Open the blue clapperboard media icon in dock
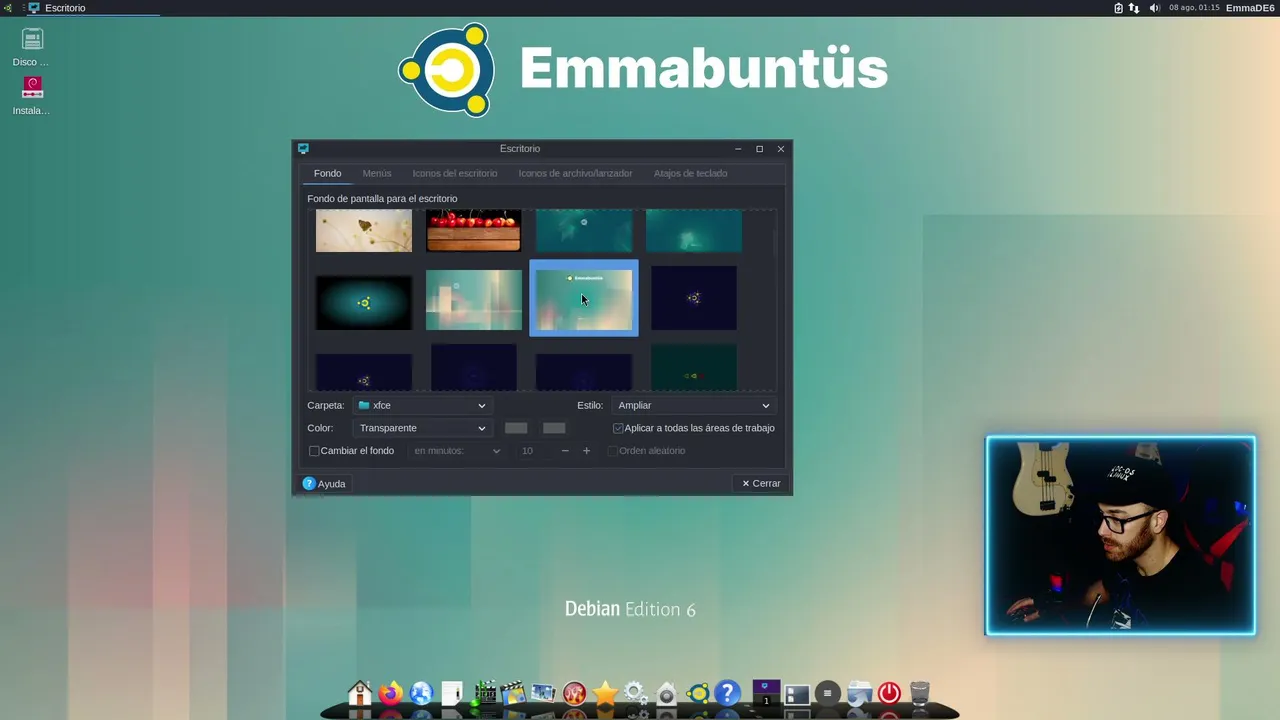1280x720 pixels. coord(513,692)
